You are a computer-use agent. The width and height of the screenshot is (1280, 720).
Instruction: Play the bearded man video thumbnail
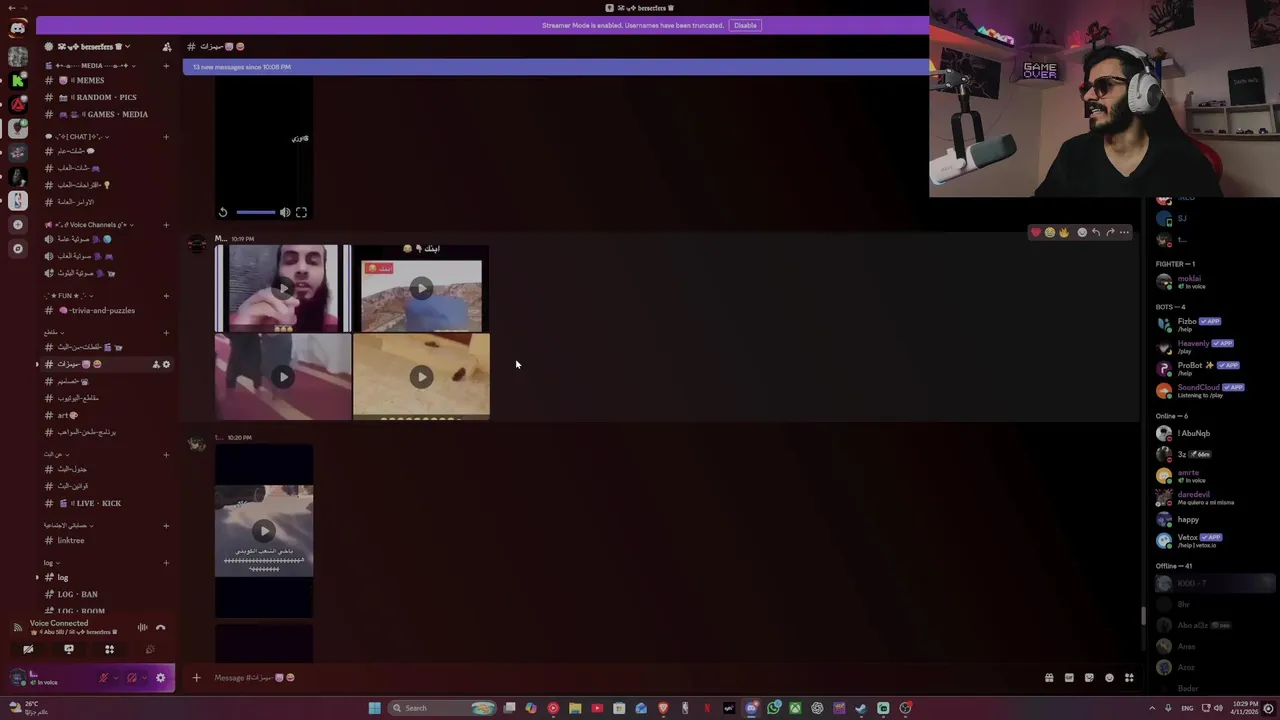point(283,289)
